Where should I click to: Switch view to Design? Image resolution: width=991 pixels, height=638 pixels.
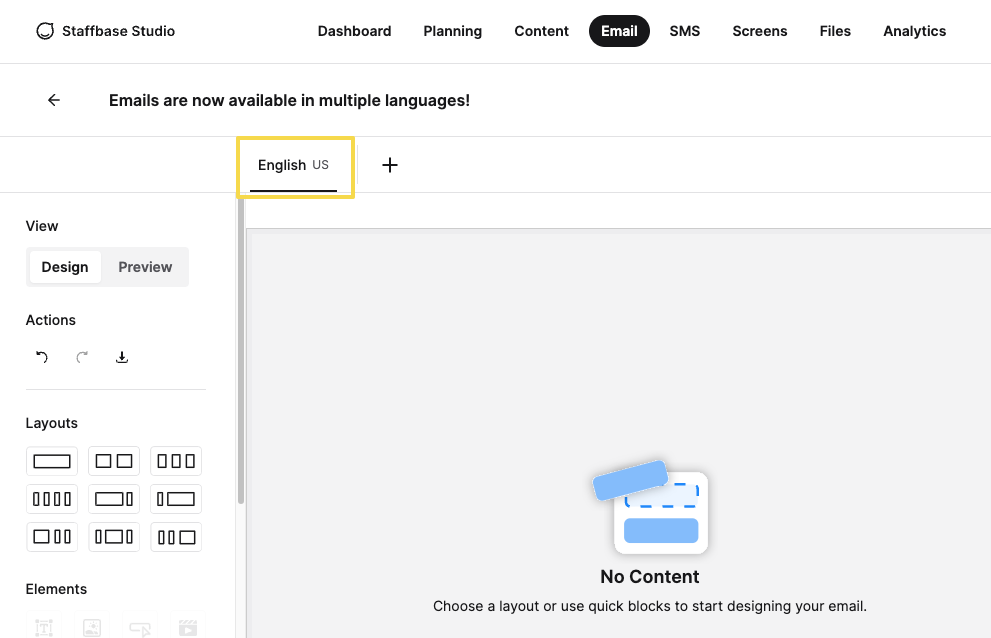65,267
